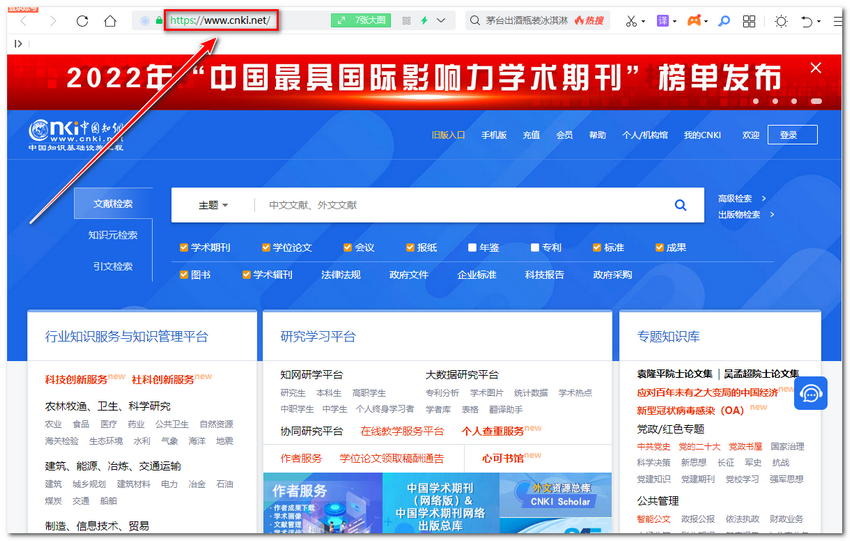This screenshot has height=541, width=850.
Task: Click the lightning speed mode icon
Action: point(424,21)
